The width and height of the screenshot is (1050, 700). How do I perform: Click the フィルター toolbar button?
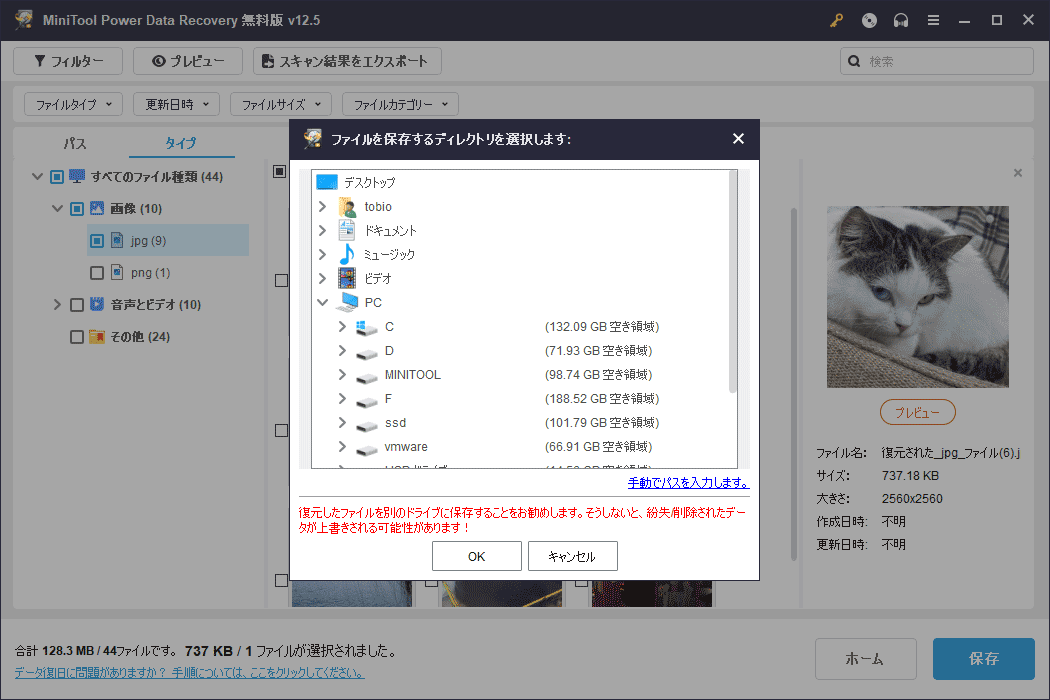pos(68,61)
